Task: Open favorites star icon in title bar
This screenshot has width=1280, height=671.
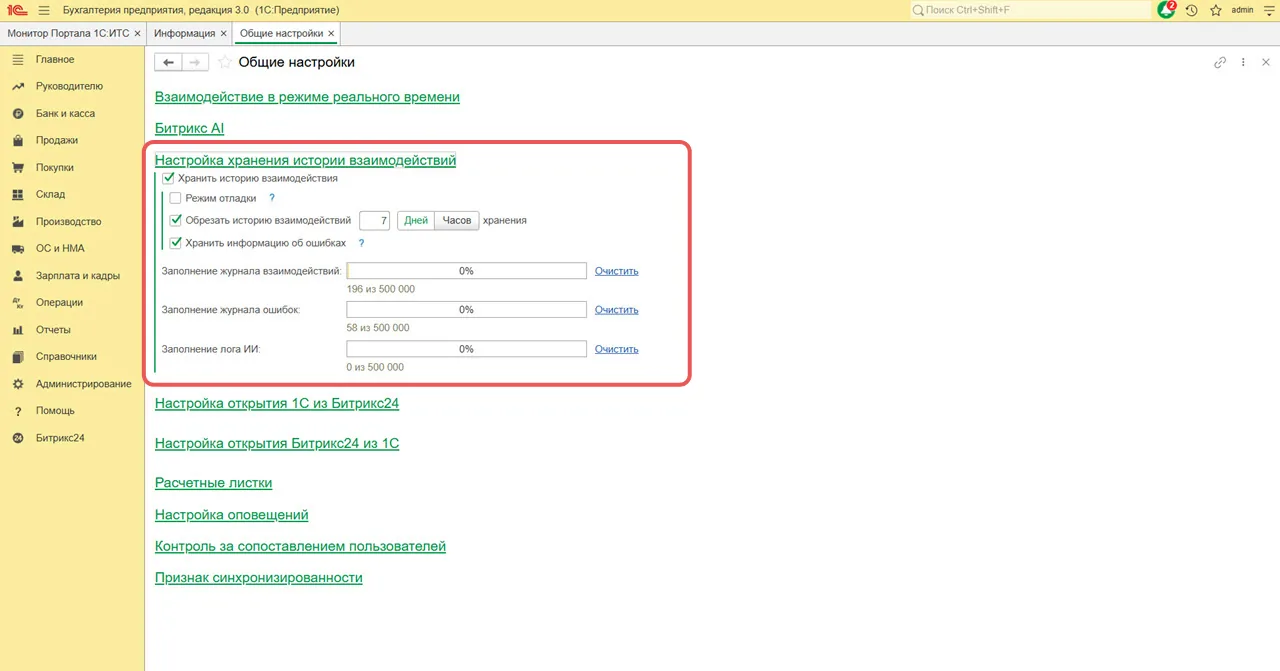Action: pyautogui.click(x=1216, y=10)
